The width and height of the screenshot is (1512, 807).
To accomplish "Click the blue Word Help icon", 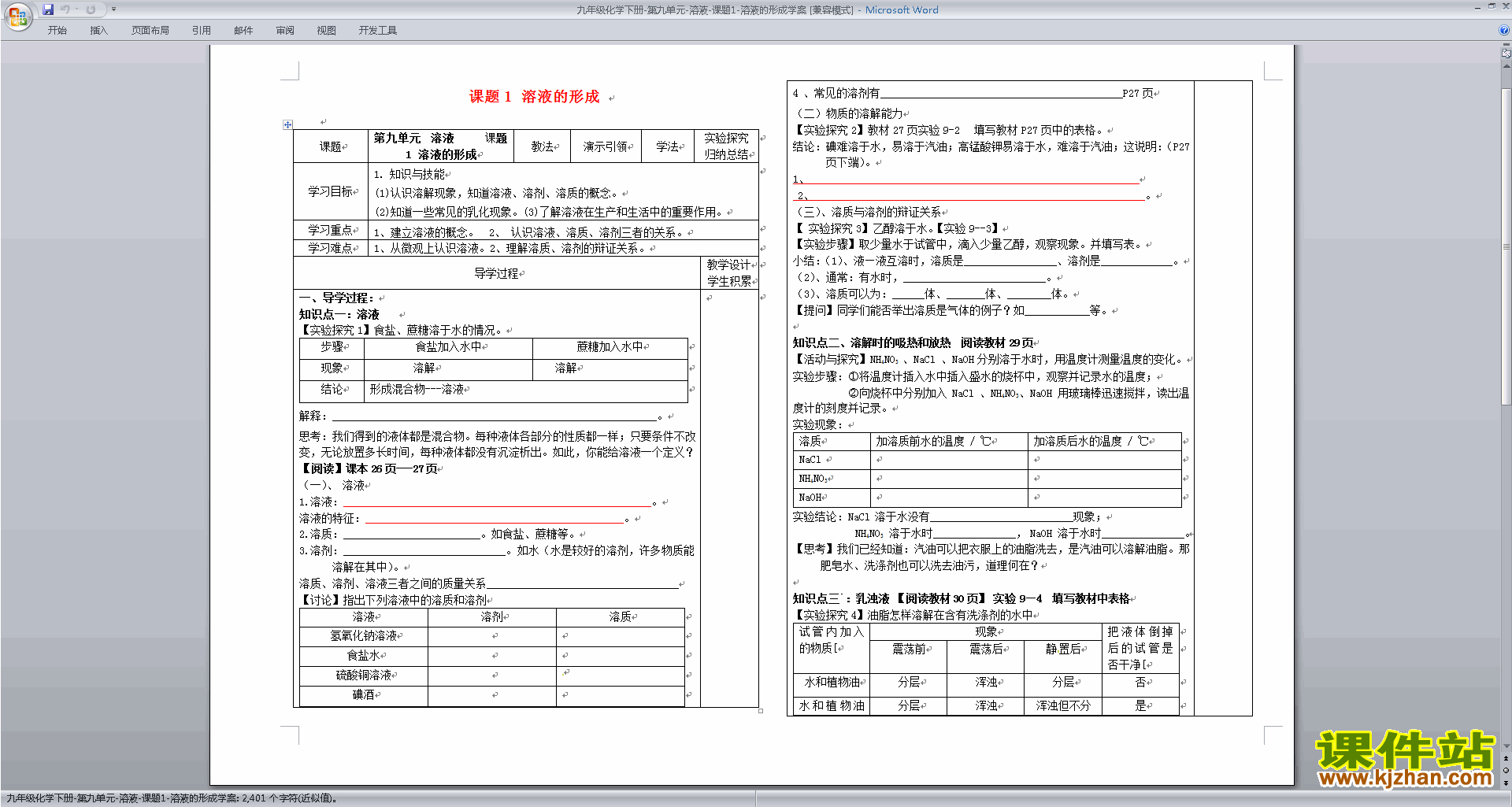I will tap(1504, 30).
